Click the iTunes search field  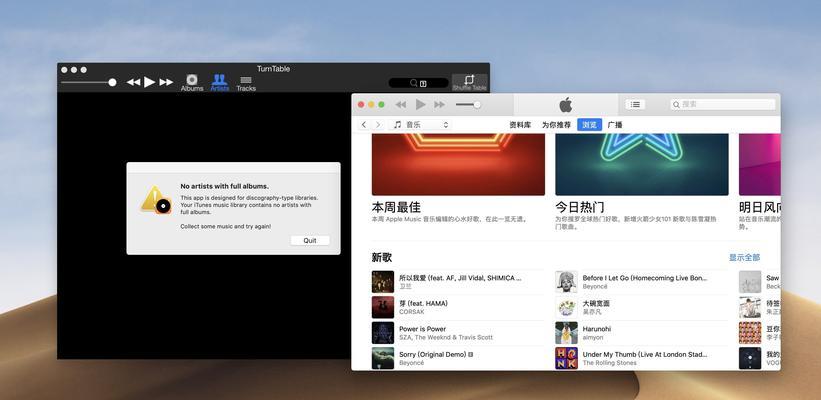tap(723, 104)
